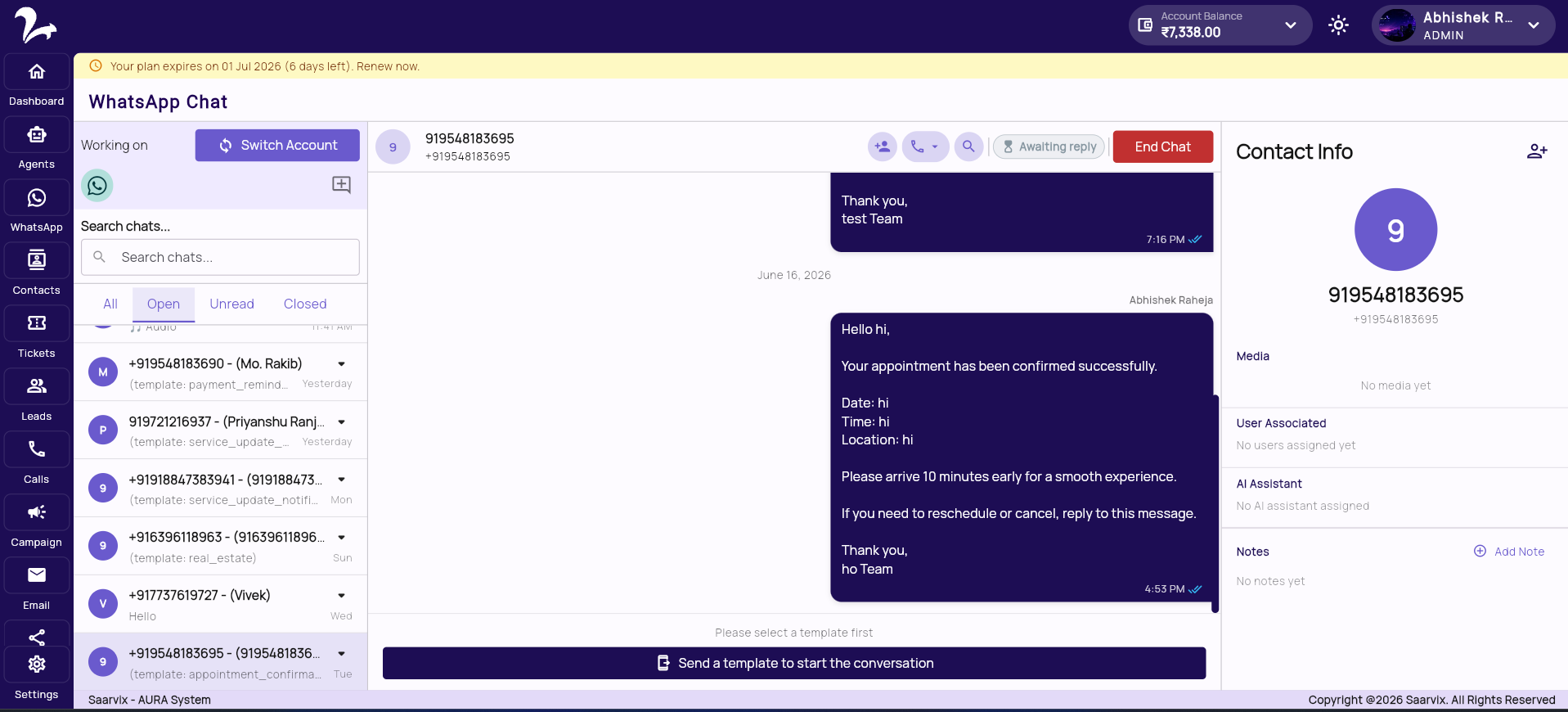Click the Awaiting reply status badge
Image resolution: width=1568 pixels, height=712 pixels.
[x=1049, y=146]
